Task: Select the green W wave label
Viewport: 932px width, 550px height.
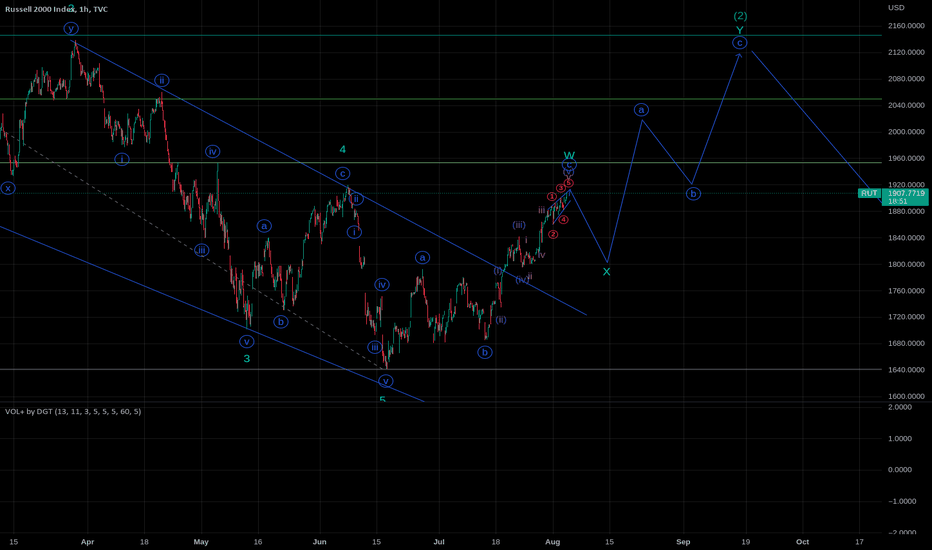Action: coord(569,156)
